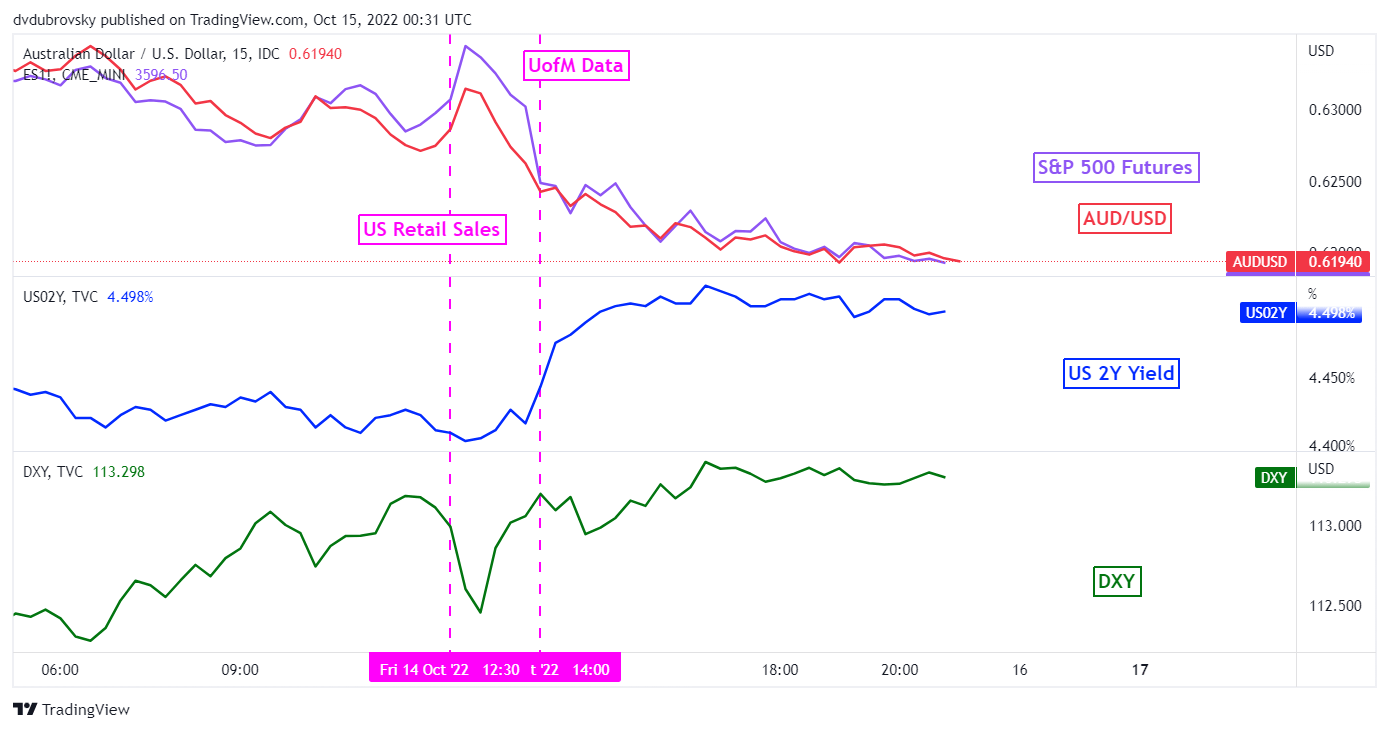
Task: Click the red AUD/USD text annotation
Action: pyautogui.click(x=1125, y=217)
